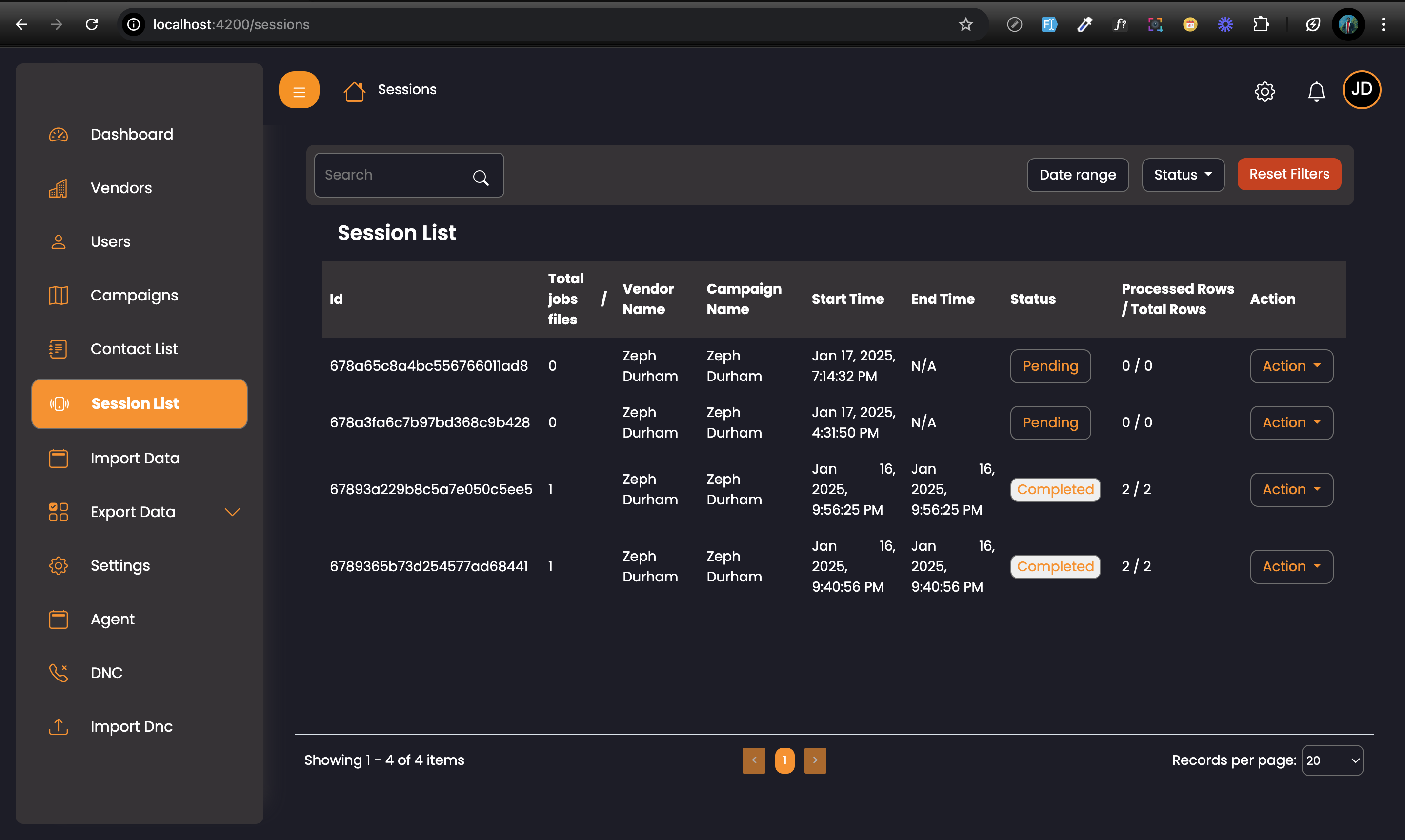Open Action dropdown for session 67893a229b8c5a7e050c5ee5
The image size is (1405, 840).
(x=1291, y=490)
